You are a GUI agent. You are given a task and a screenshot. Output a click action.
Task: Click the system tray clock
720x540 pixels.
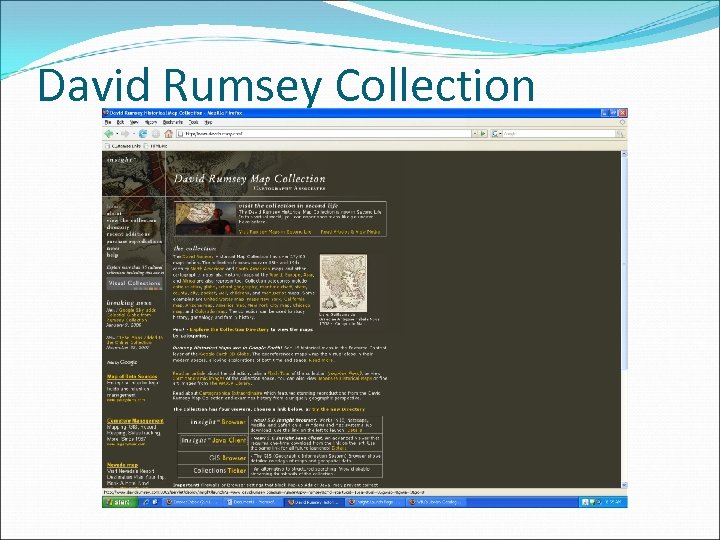614,502
